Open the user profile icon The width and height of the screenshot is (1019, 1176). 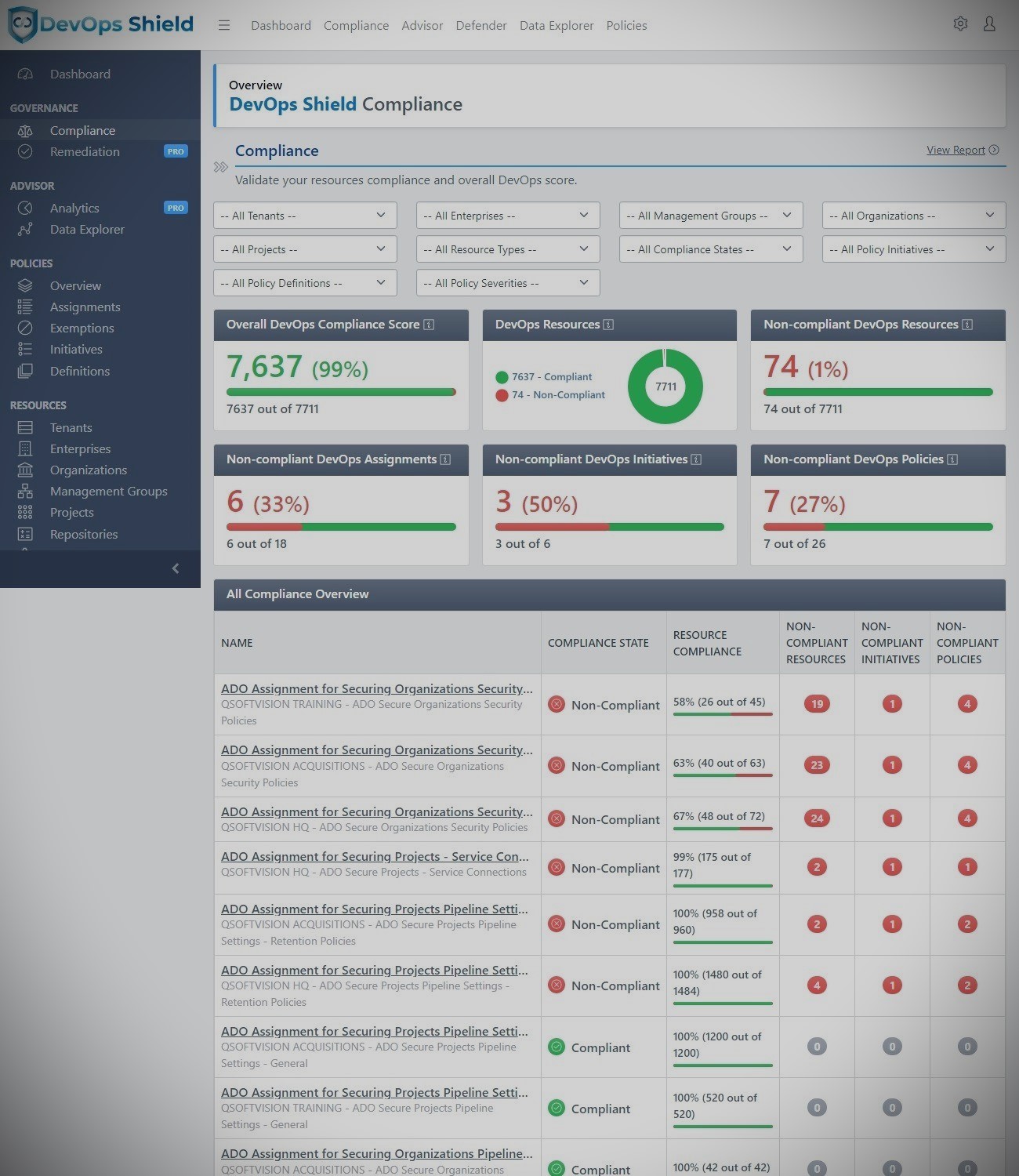[x=989, y=24]
